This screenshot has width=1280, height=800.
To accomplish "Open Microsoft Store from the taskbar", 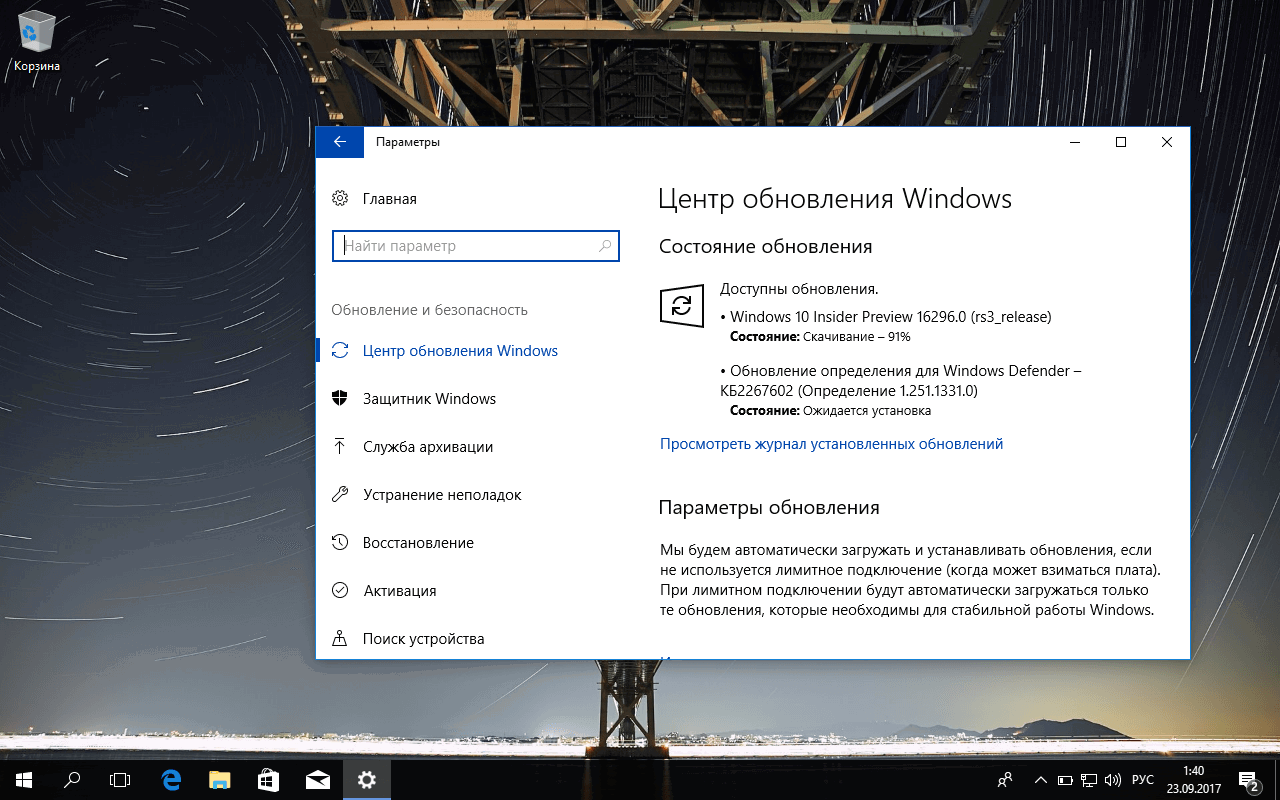I will tap(268, 779).
